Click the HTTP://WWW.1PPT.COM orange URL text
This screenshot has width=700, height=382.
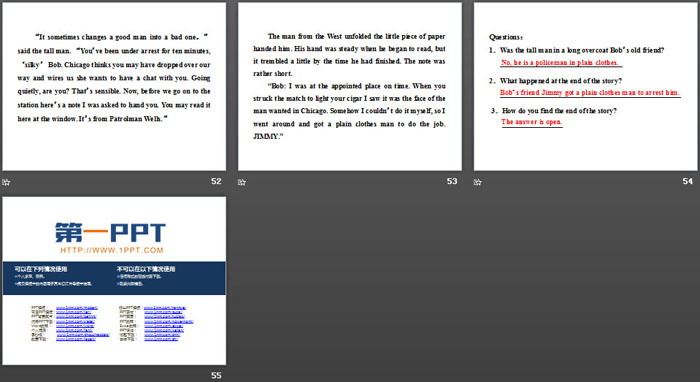112,250
